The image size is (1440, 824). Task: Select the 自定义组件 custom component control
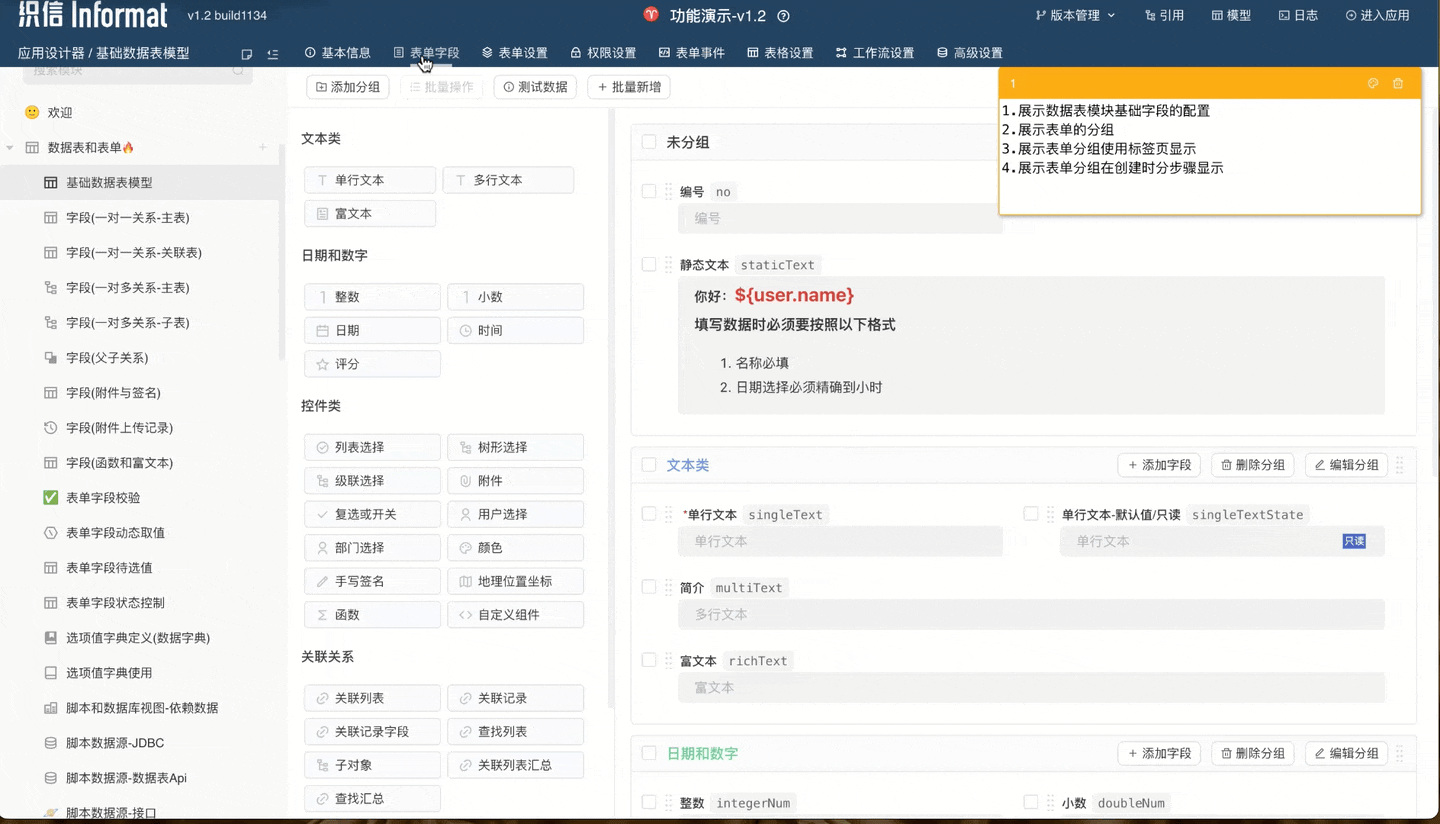(x=515, y=614)
